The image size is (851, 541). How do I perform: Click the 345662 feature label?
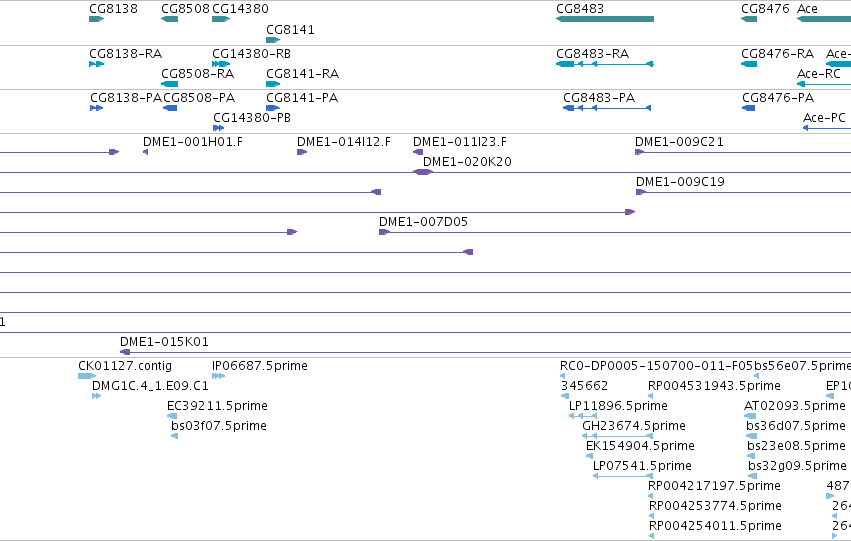[x=585, y=386]
